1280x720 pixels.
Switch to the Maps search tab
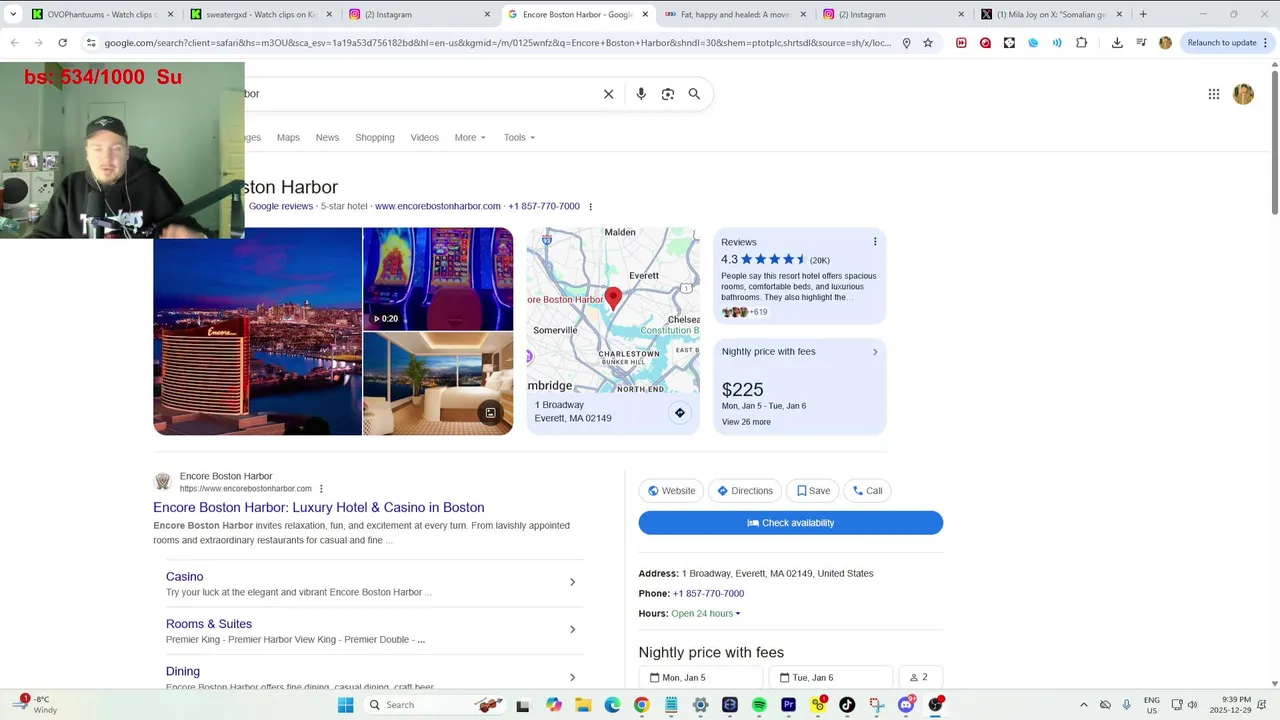click(x=288, y=137)
